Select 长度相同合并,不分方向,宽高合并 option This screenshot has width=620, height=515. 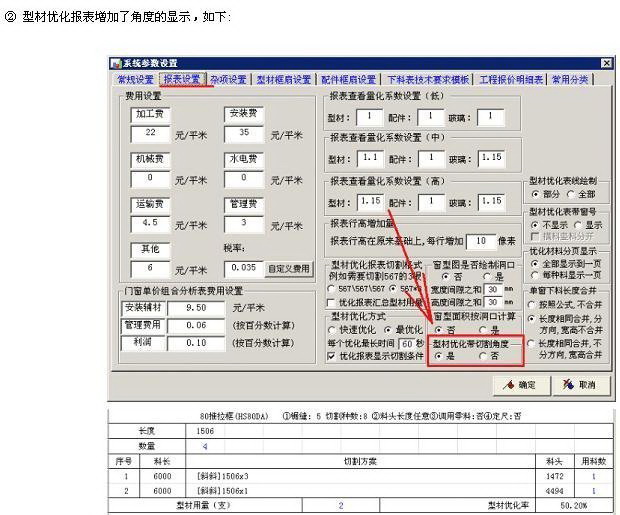coord(532,344)
